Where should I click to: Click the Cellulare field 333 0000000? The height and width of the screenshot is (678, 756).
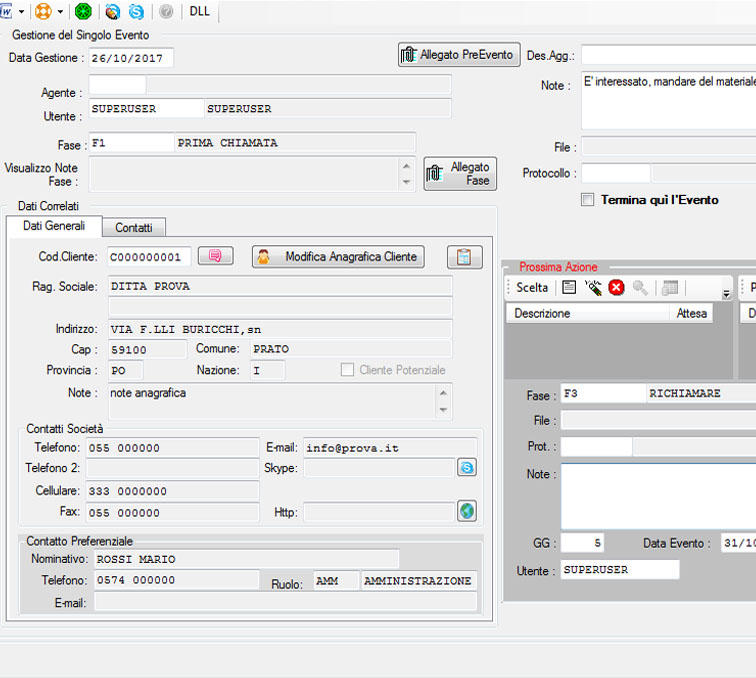pos(173,491)
